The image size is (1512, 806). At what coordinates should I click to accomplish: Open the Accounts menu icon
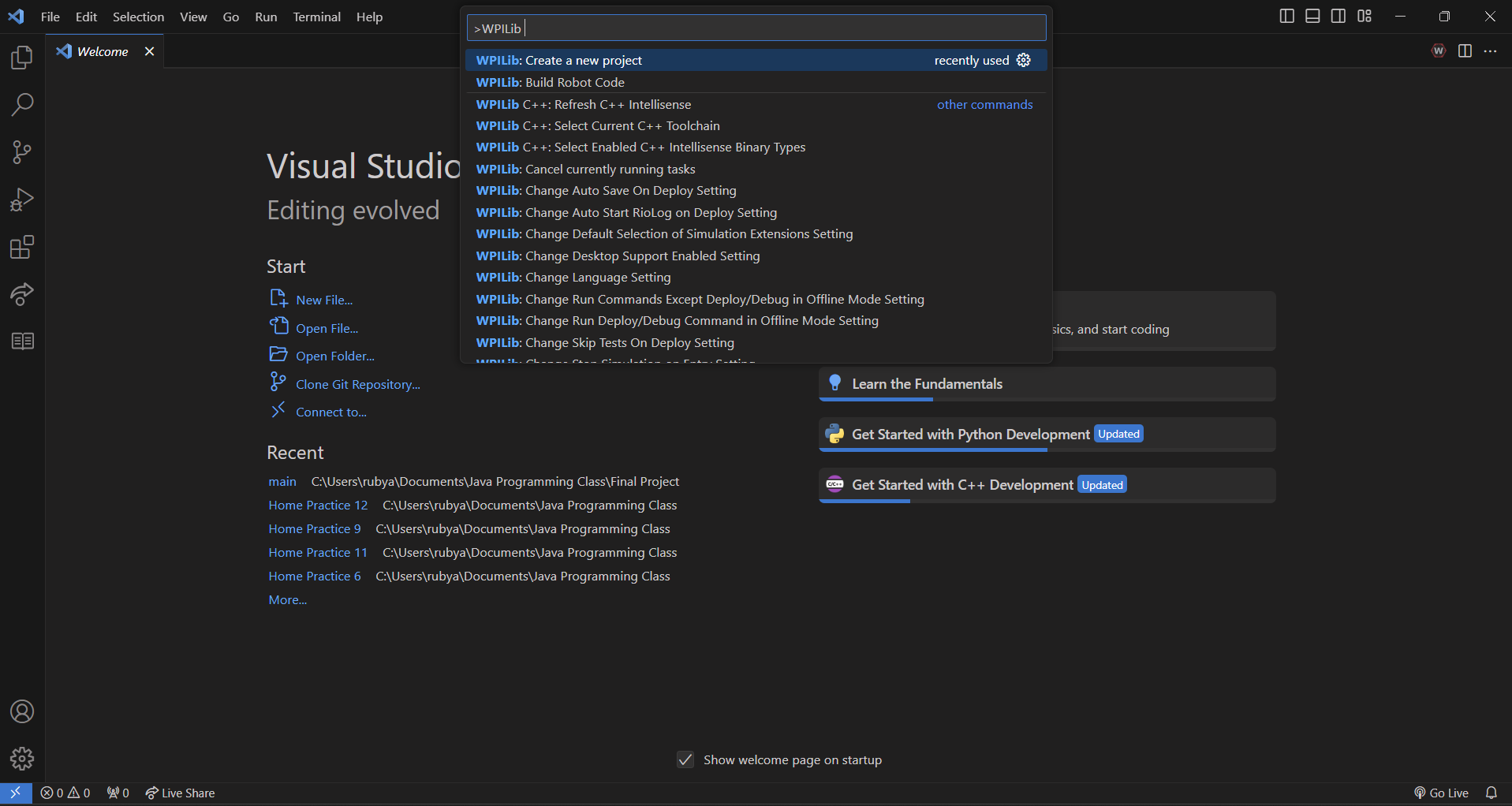pos(22,711)
